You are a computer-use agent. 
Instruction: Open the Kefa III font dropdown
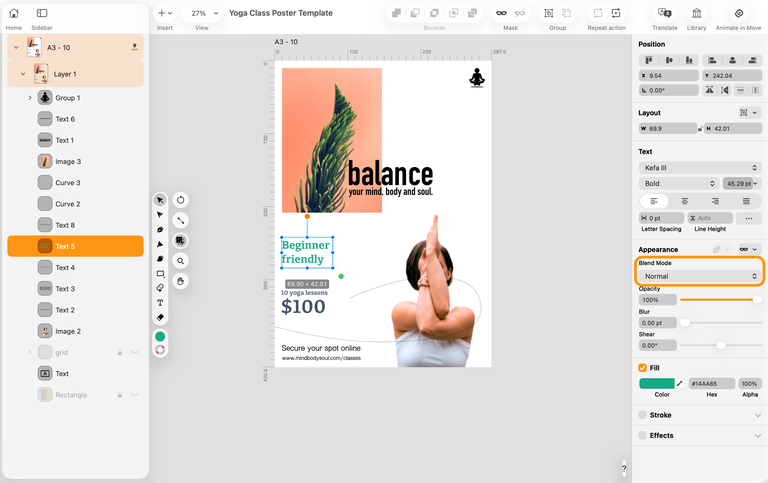click(x=700, y=168)
